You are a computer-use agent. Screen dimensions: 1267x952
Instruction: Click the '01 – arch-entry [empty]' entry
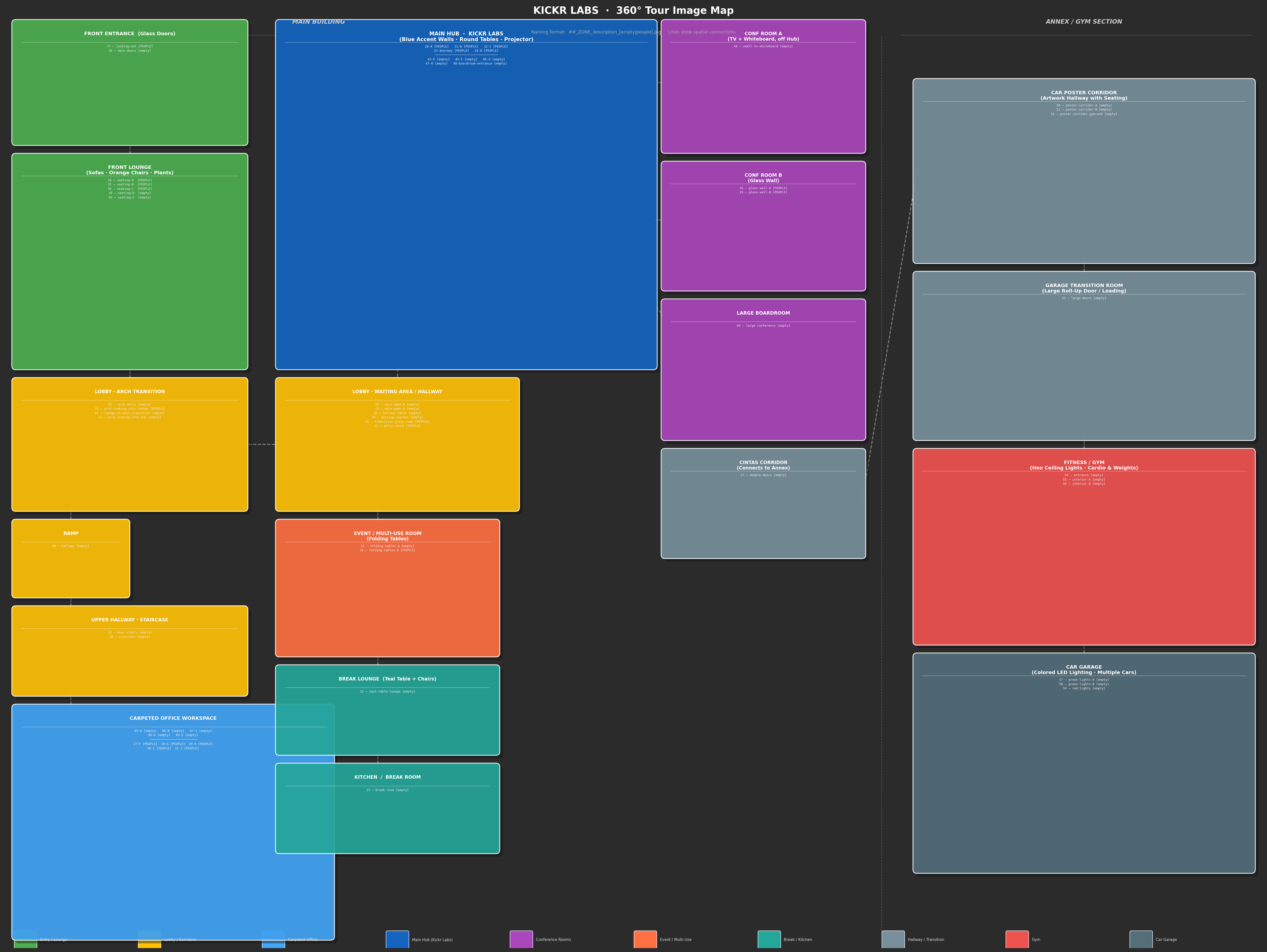tap(130, 404)
